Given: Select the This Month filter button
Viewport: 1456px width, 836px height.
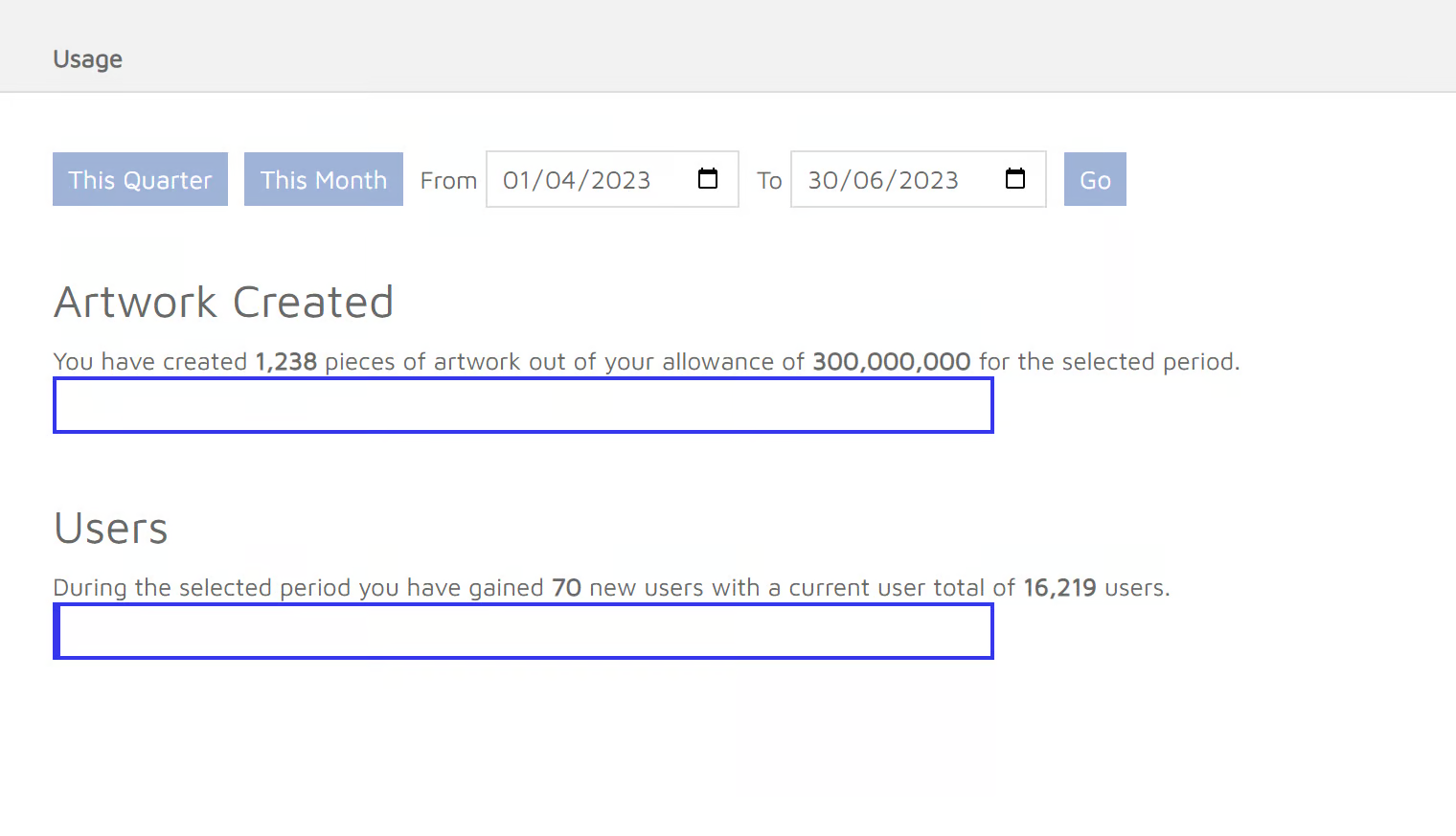Looking at the screenshot, I should coord(323,179).
